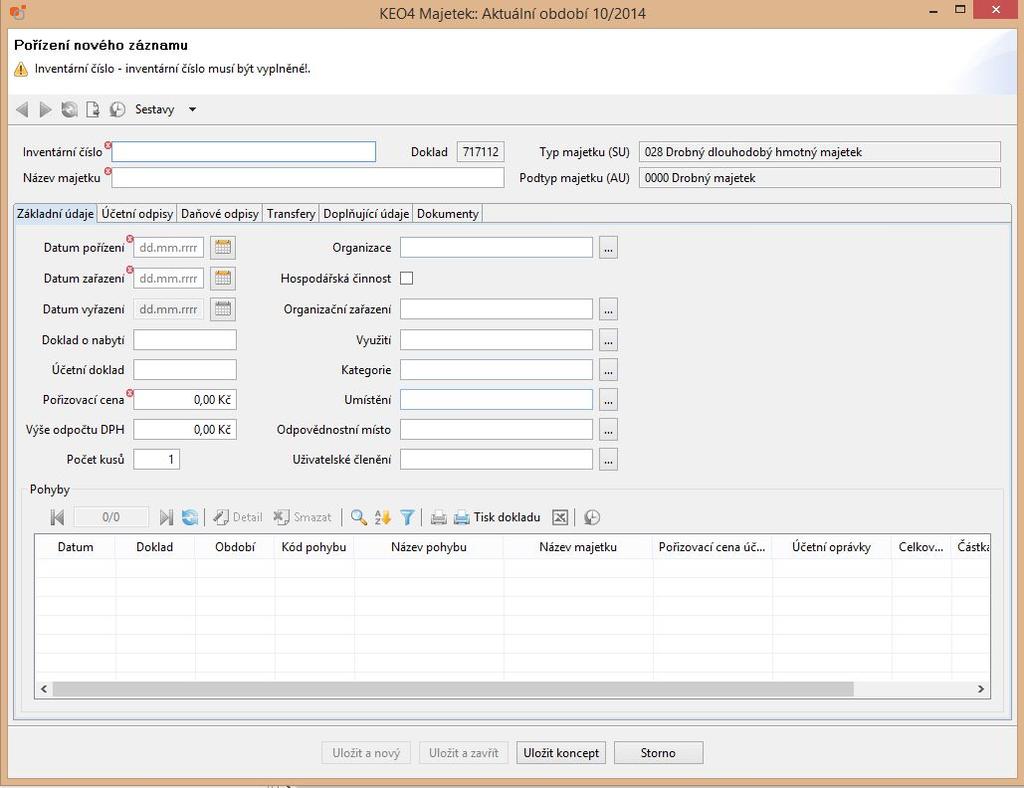Image resolution: width=1024 pixels, height=788 pixels.
Task: Click the filter funnel icon in Pohyby
Action: point(407,518)
